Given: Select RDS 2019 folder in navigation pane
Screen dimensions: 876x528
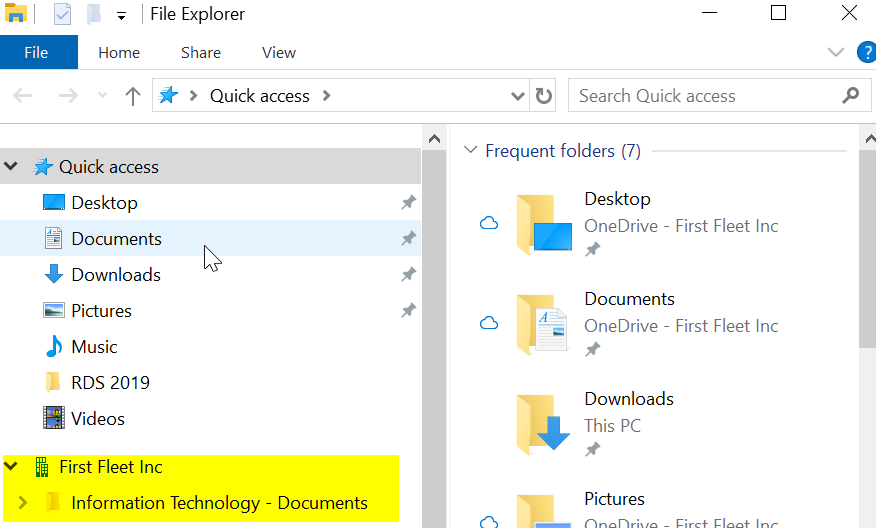Looking at the screenshot, I should (210, 382).
